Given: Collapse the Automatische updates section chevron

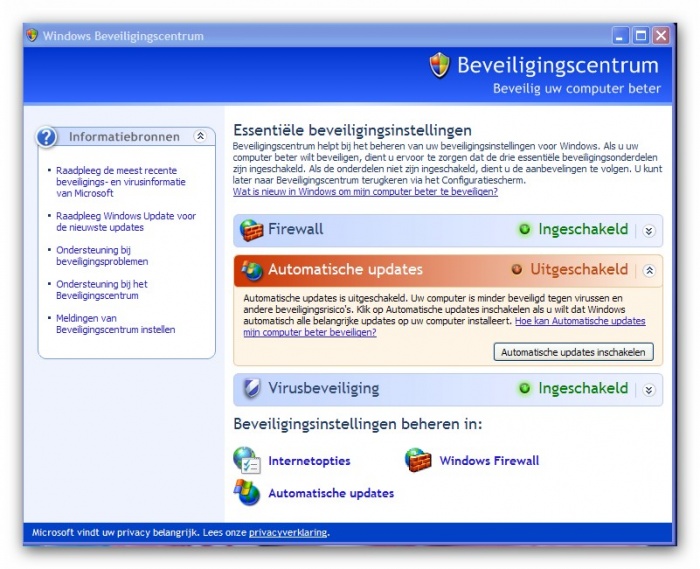Looking at the screenshot, I should click(x=649, y=270).
